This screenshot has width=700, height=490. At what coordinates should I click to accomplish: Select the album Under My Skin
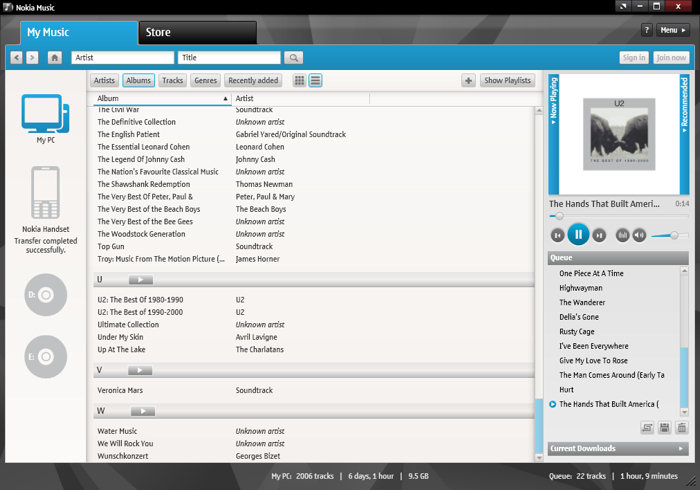pyautogui.click(x=121, y=337)
